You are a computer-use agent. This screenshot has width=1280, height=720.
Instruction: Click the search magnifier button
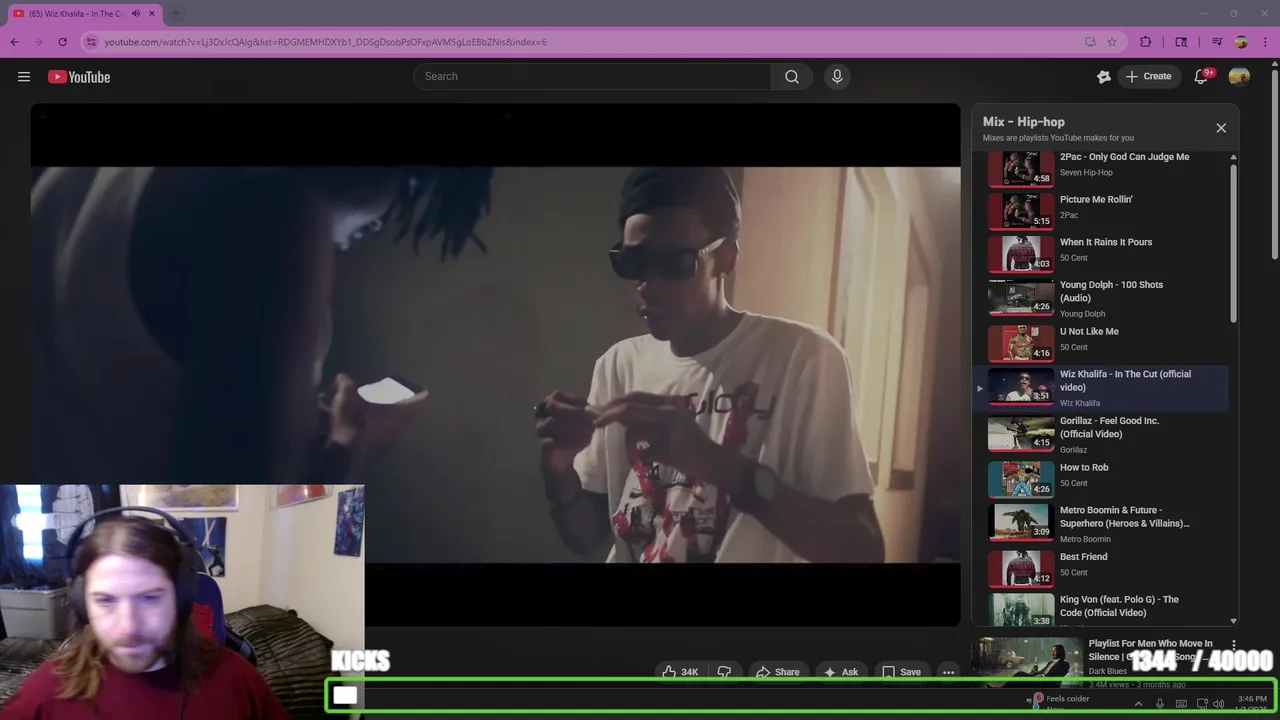pos(792,77)
